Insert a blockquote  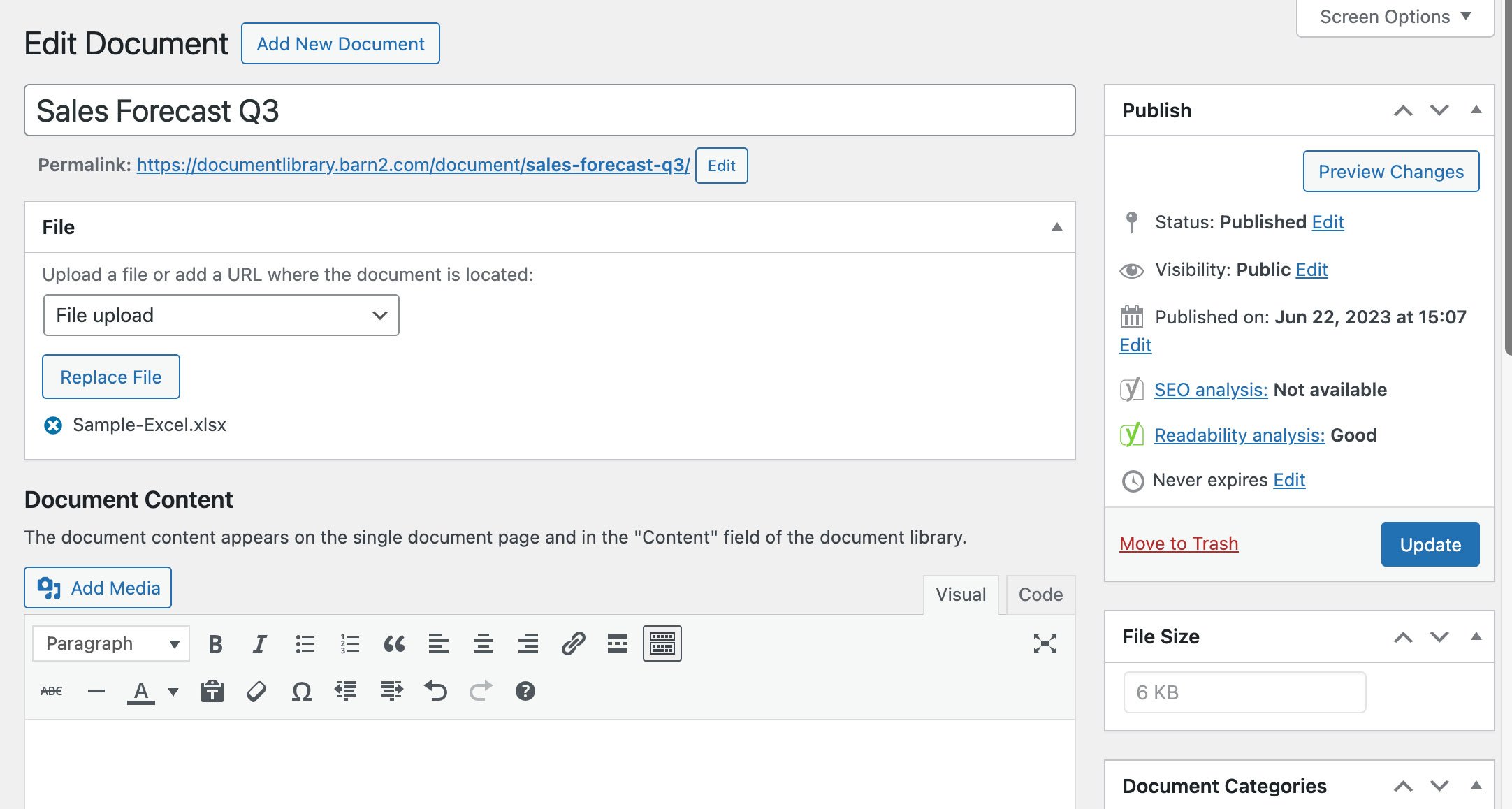click(x=394, y=643)
